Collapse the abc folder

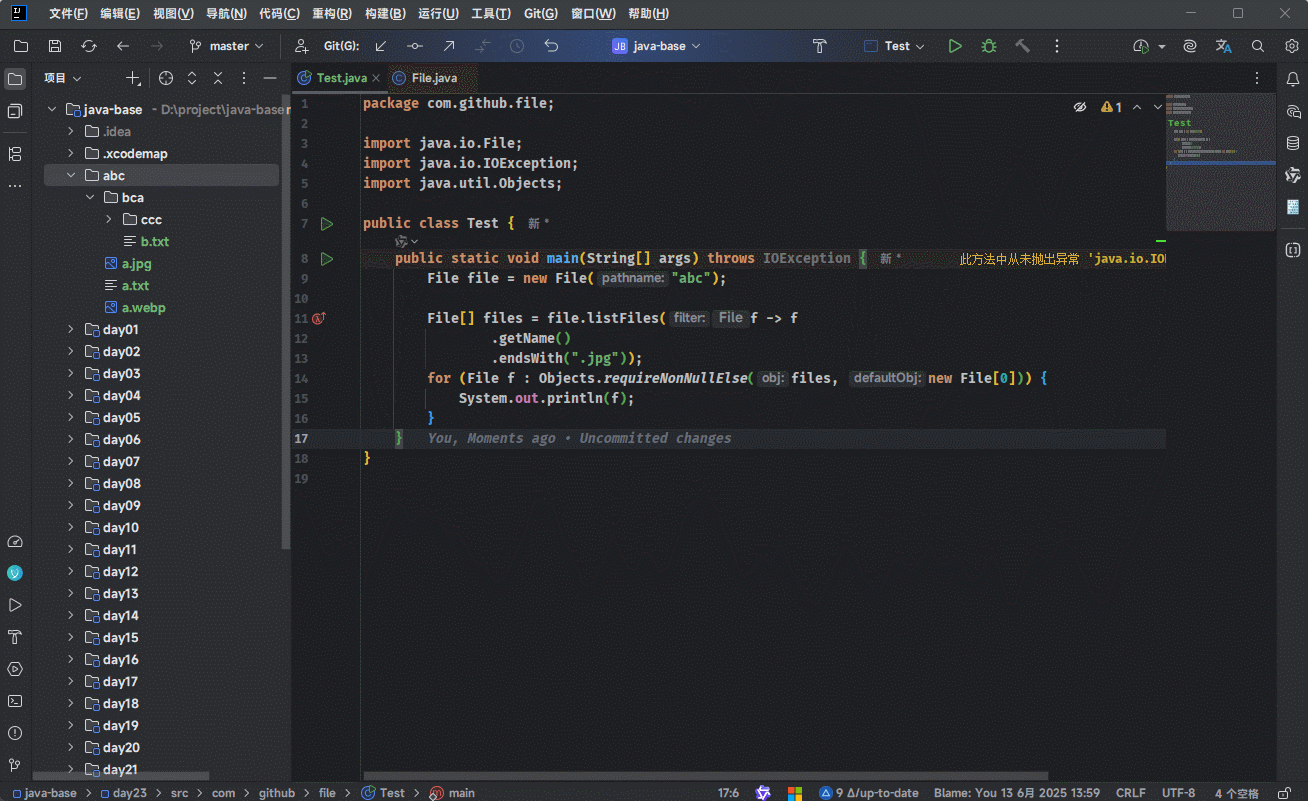(71, 176)
